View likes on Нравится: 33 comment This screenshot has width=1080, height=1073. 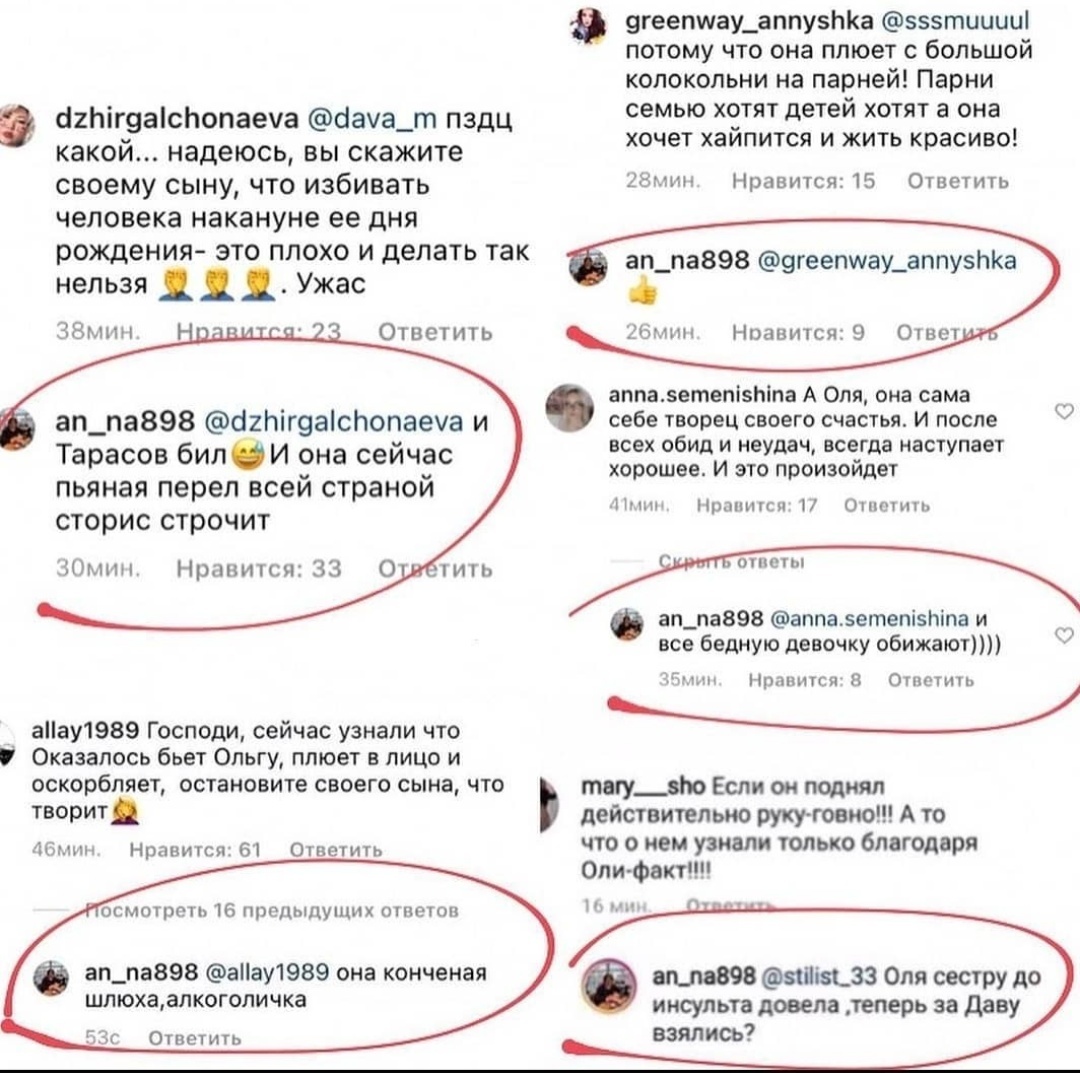pyautogui.click(x=259, y=568)
